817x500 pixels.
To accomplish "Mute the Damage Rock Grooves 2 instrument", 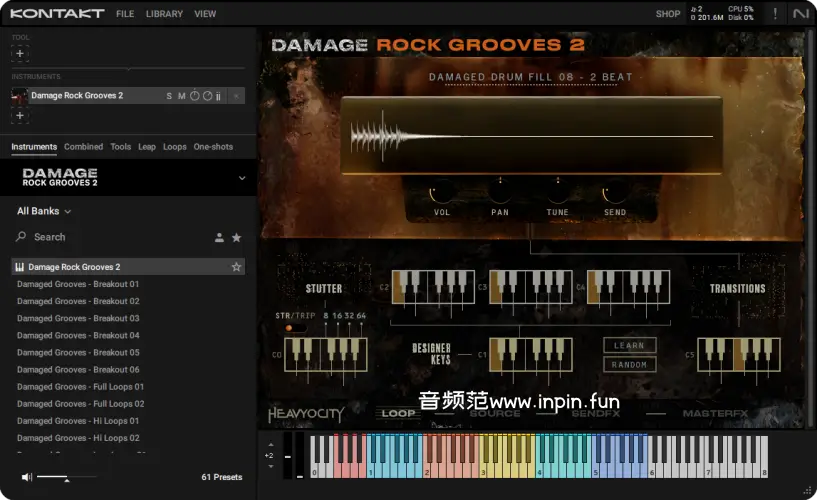I will [182, 96].
